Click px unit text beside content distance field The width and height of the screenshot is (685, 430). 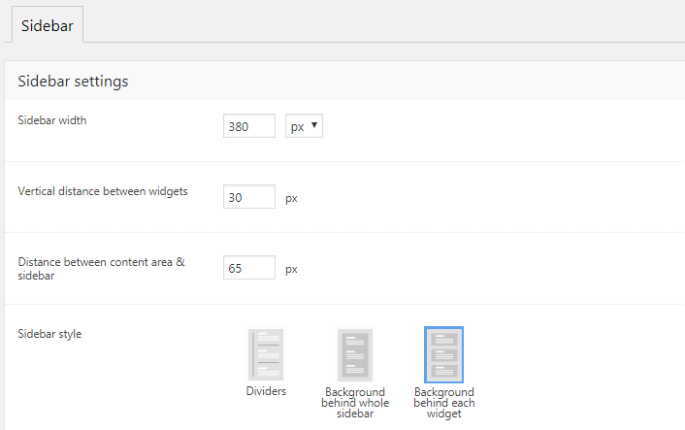pyautogui.click(x=292, y=269)
